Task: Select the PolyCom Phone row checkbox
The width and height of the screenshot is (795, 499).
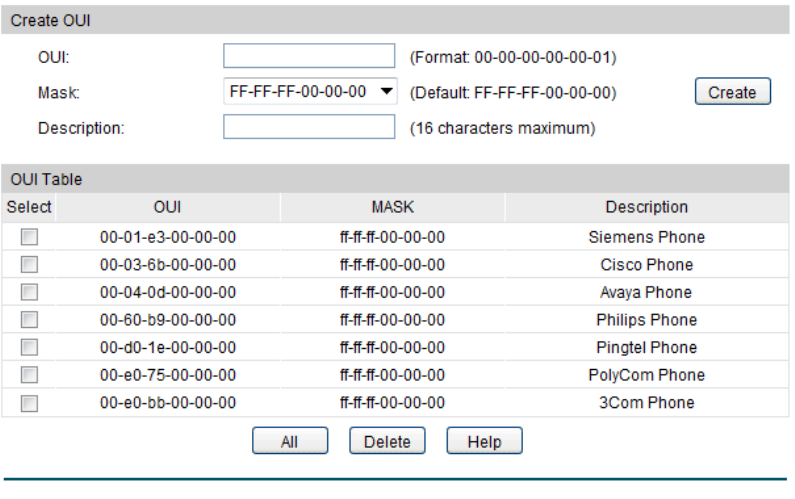Action: 29,375
